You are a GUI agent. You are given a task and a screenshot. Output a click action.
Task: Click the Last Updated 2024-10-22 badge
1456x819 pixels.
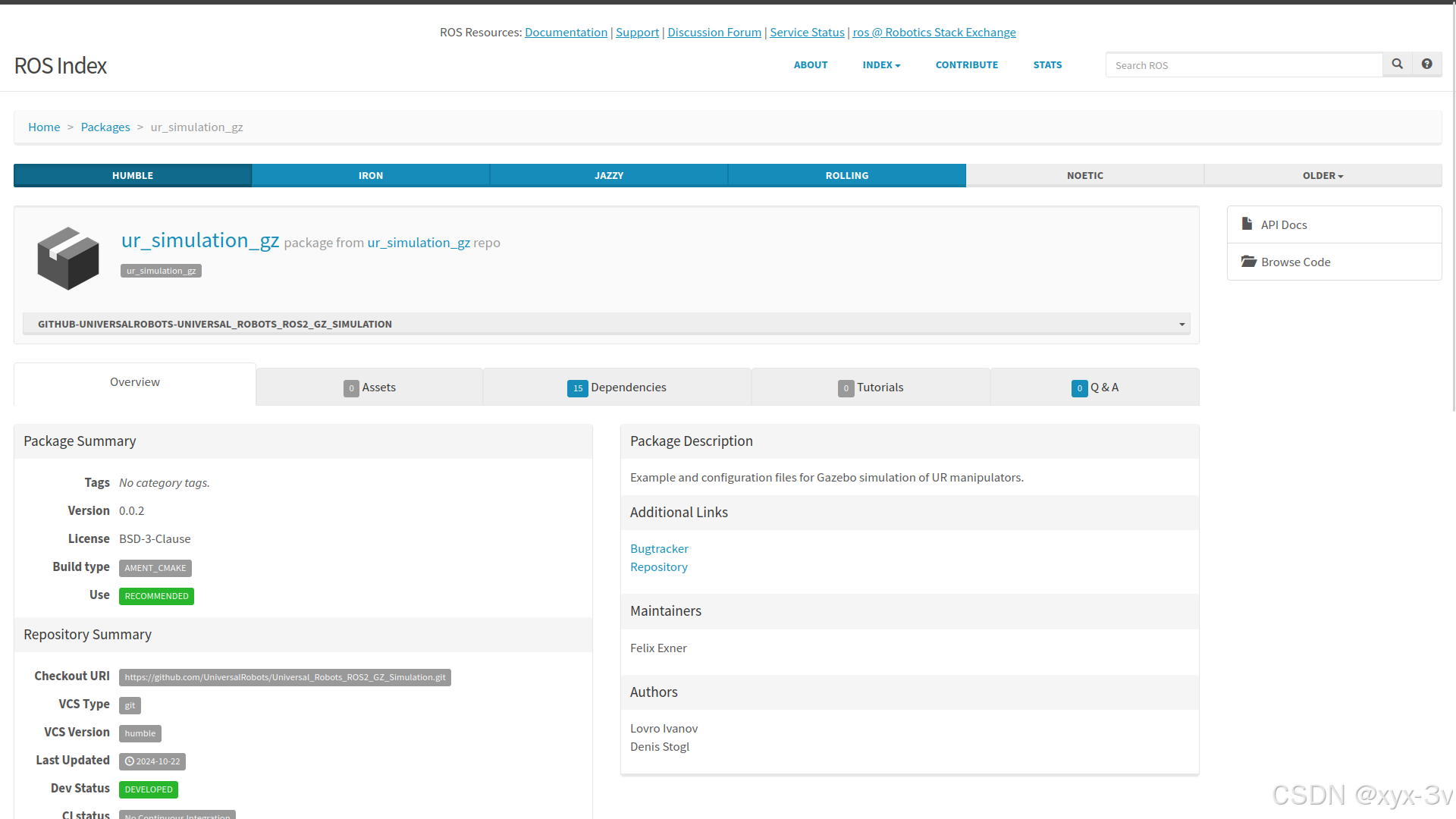pos(152,761)
